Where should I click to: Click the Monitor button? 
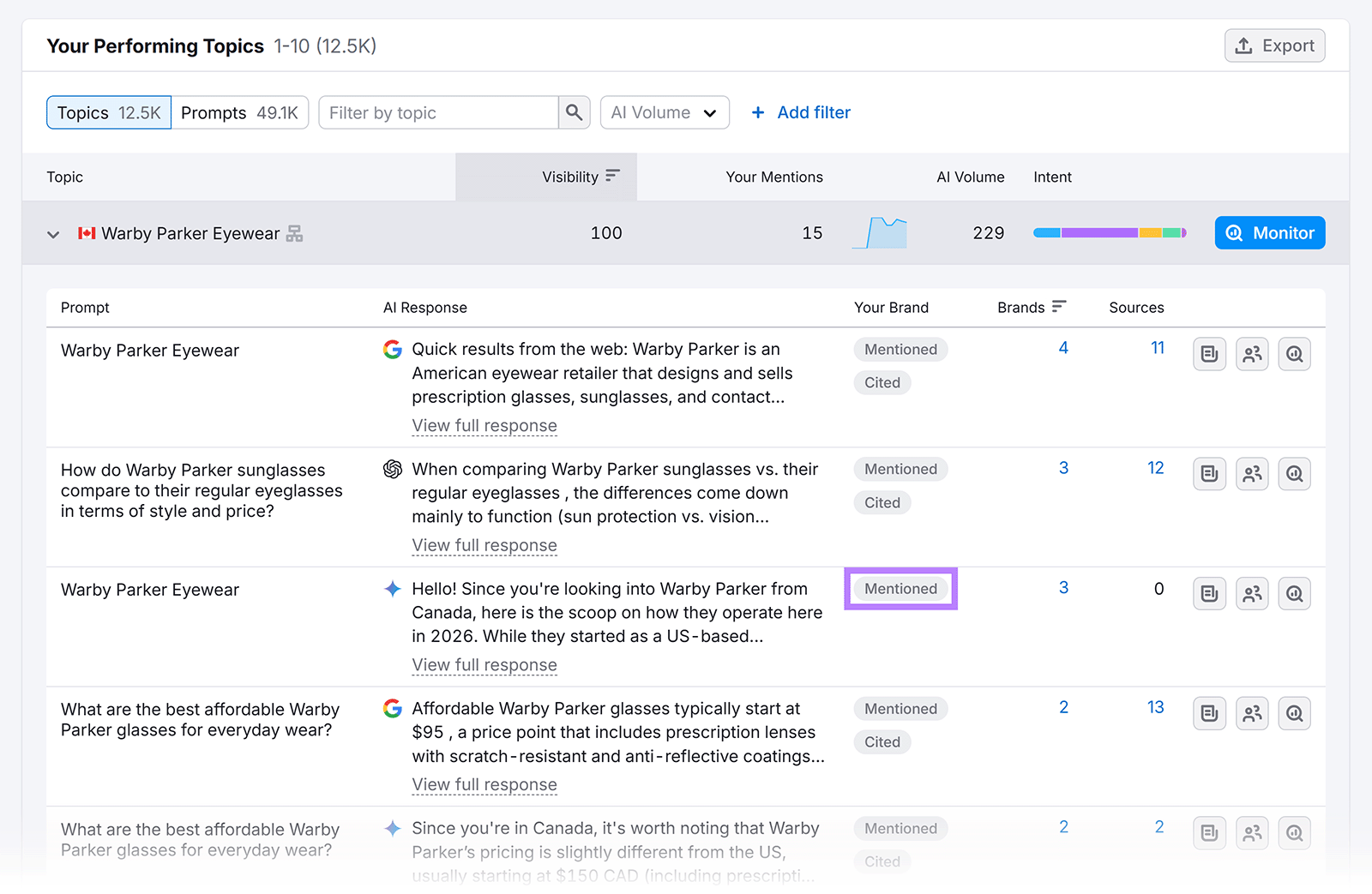[x=1270, y=233]
